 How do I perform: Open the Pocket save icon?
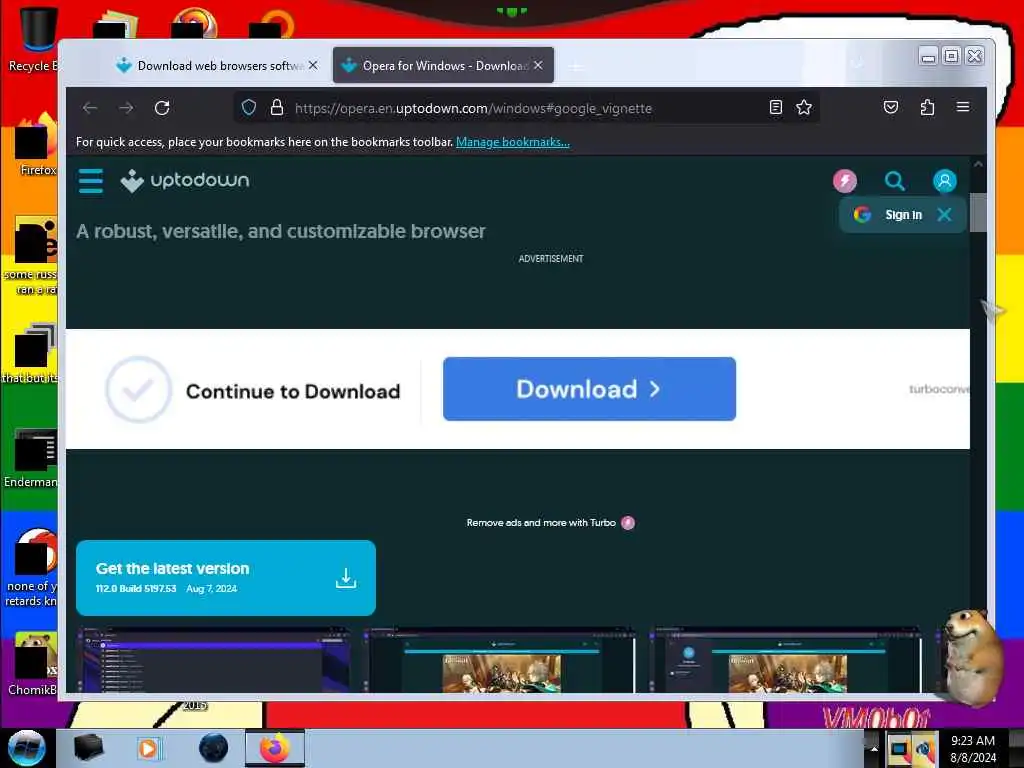(891, 107)
